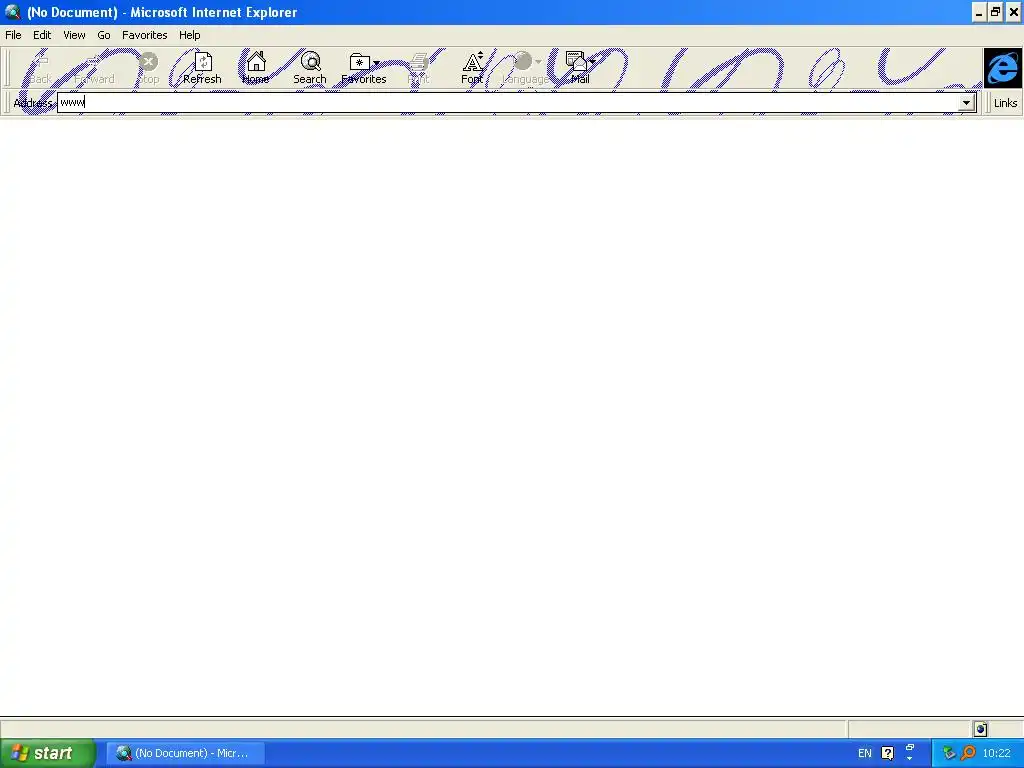Click the EN language indicator
The height and width of the screenshot is (768, 1024).
[865, 753]
